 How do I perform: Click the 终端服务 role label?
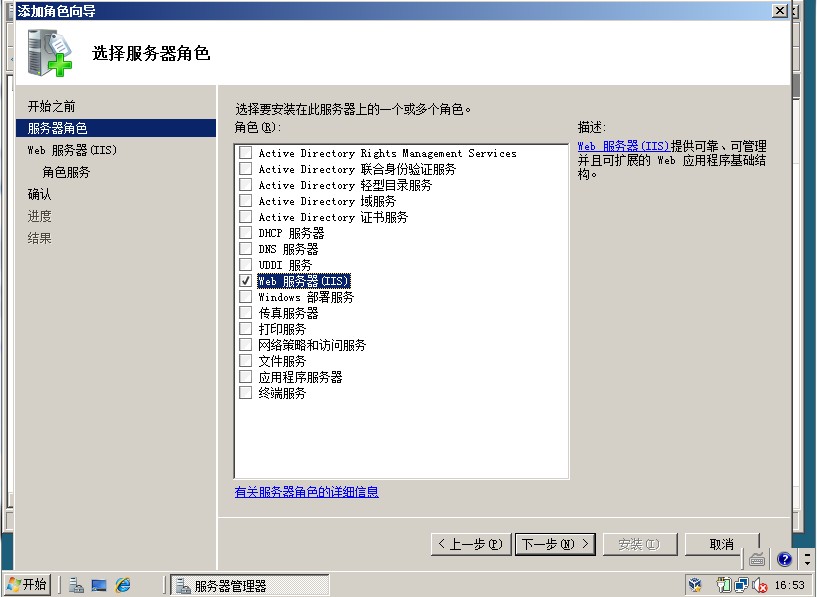pyautogui.click(x=282, y=393)
